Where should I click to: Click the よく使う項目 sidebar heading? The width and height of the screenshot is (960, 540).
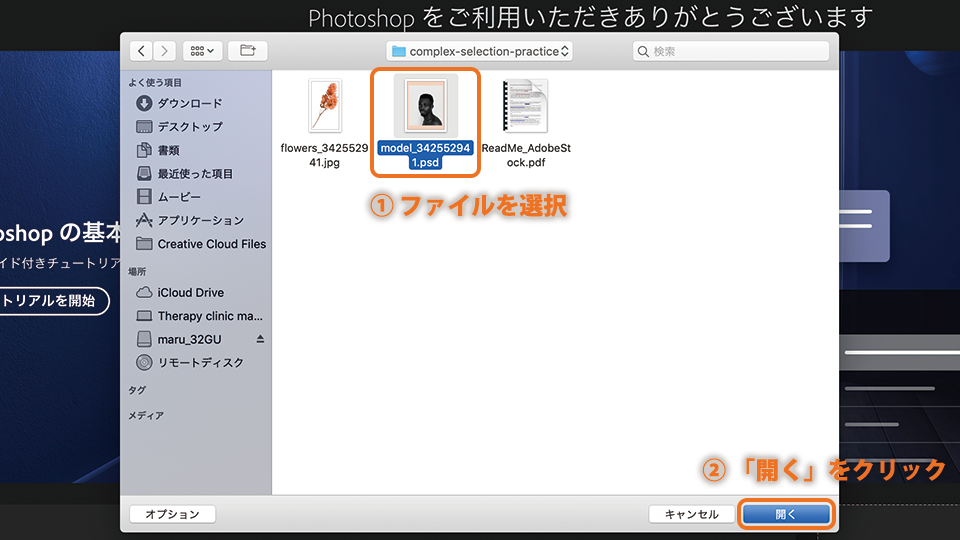(155, 83)
